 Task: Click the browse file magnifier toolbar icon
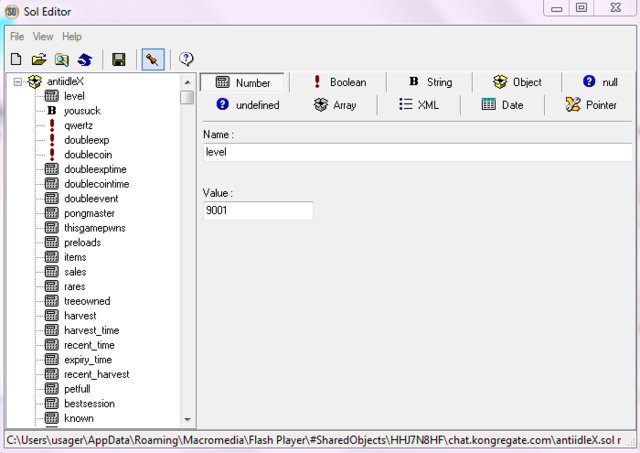point(62,60)
